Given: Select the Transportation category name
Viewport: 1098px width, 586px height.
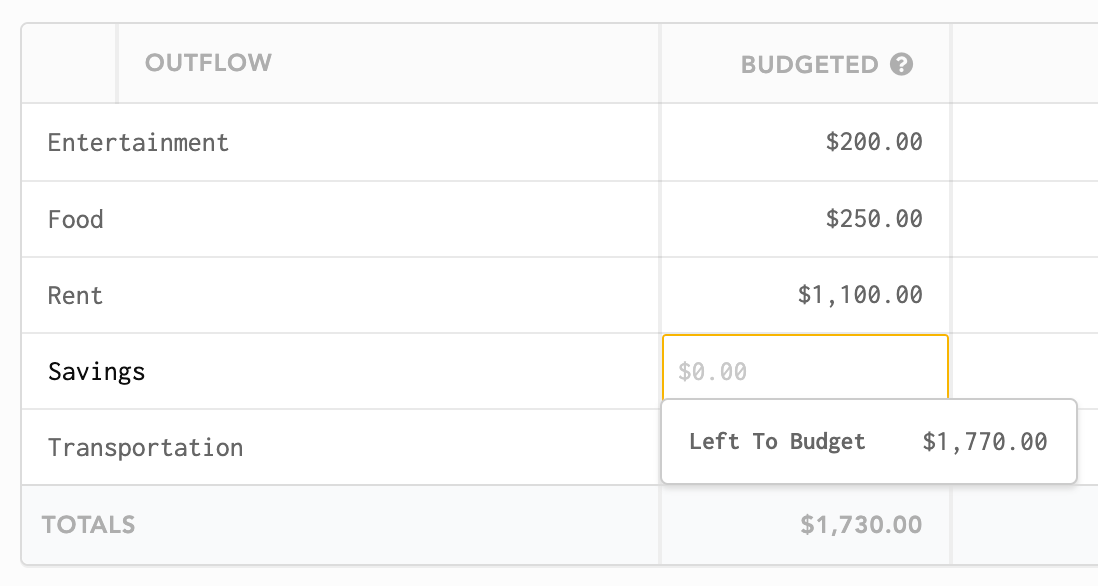Looking at the screenshot, I should [146, 448].
